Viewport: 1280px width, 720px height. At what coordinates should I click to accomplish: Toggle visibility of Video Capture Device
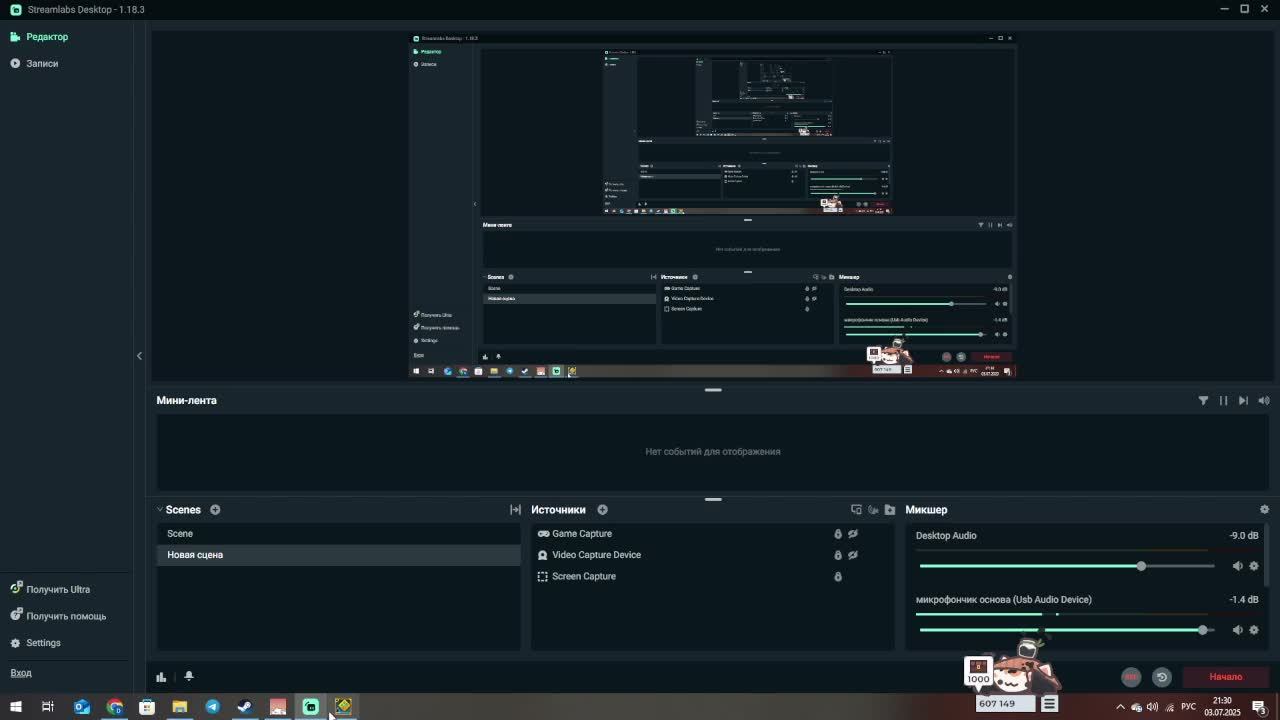pyautogui.click(x=853, y=555)
